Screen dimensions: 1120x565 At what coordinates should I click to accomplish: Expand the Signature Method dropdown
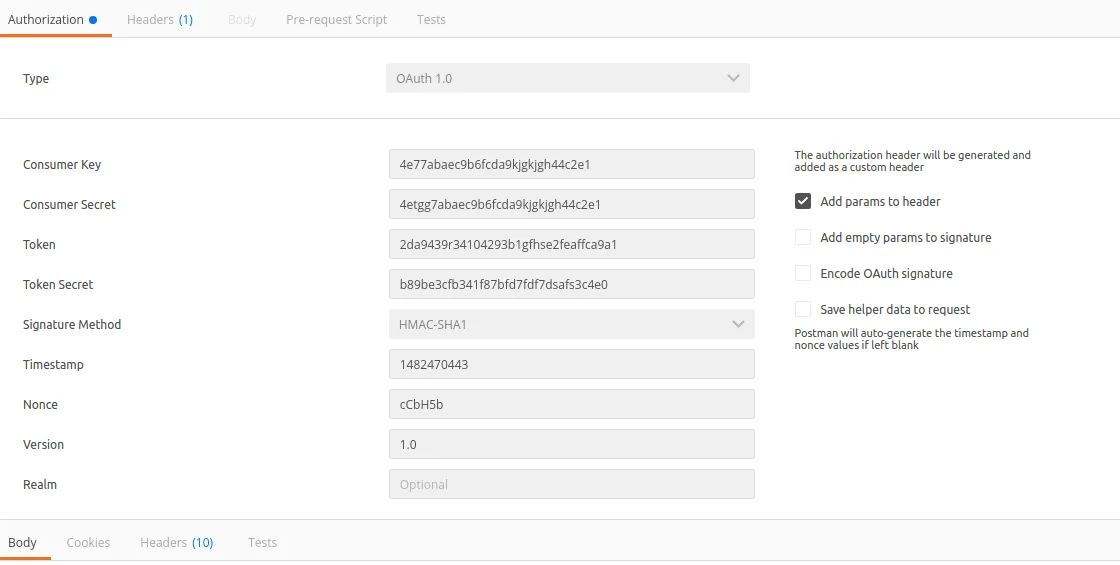pyautogui.click(x=571, y=324)
